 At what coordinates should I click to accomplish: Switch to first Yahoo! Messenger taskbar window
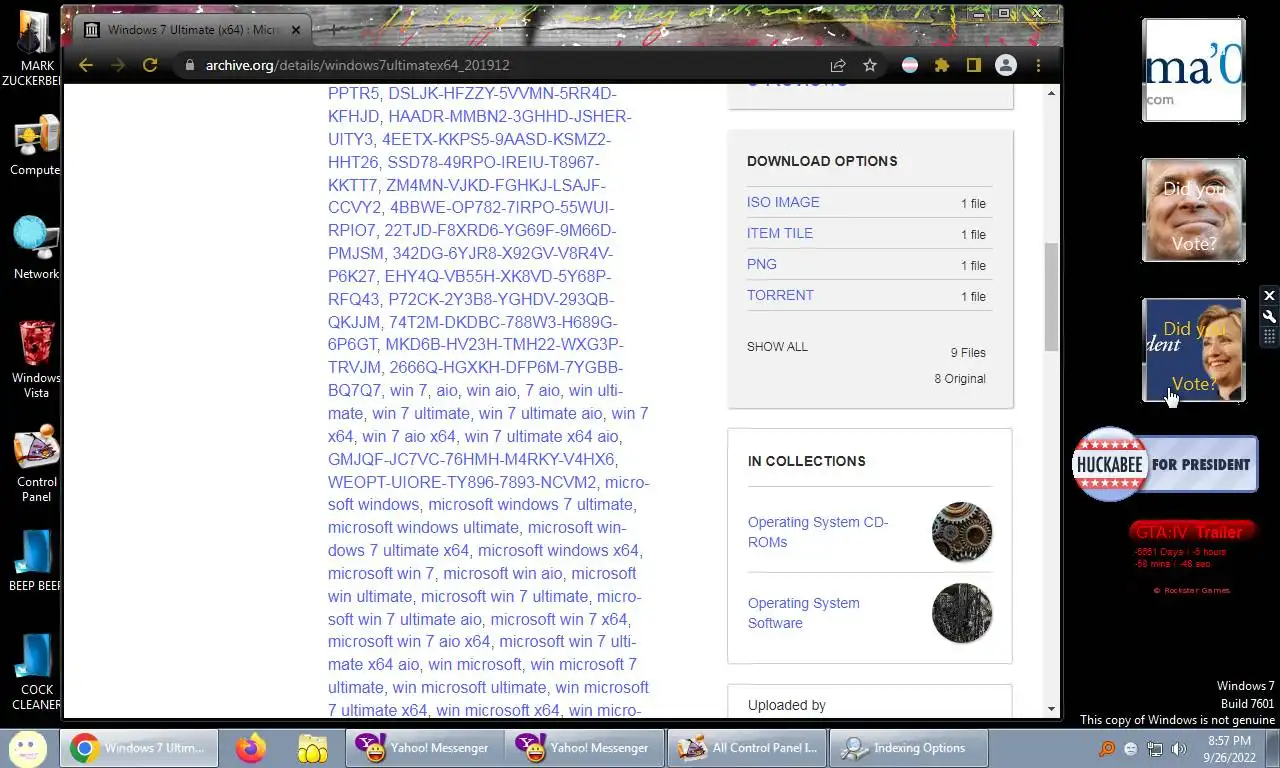coord(424,747)
